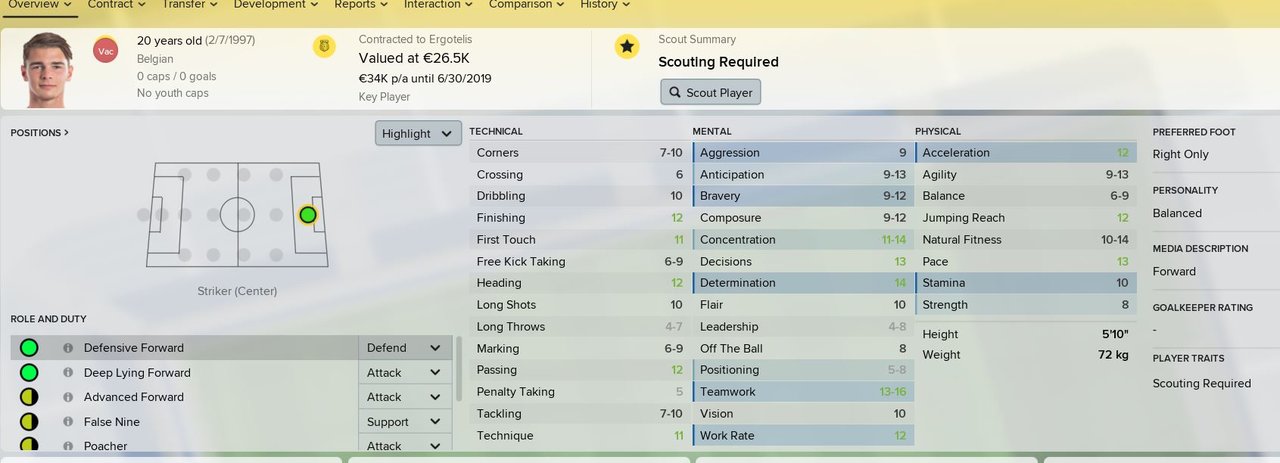Image resolution: width=1280 pixels, height=463 pixels.
Task: Open the Highlight dropdown
Action: (x=419, y=133)
